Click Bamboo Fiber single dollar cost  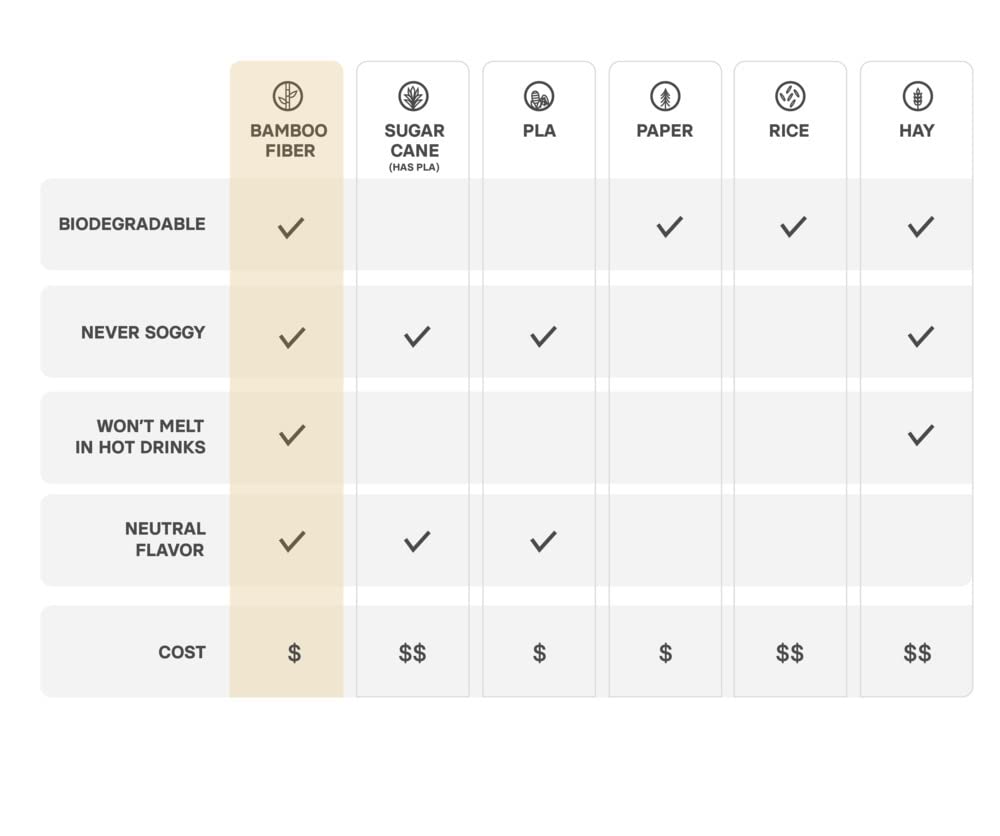click(x=294, y=653)
